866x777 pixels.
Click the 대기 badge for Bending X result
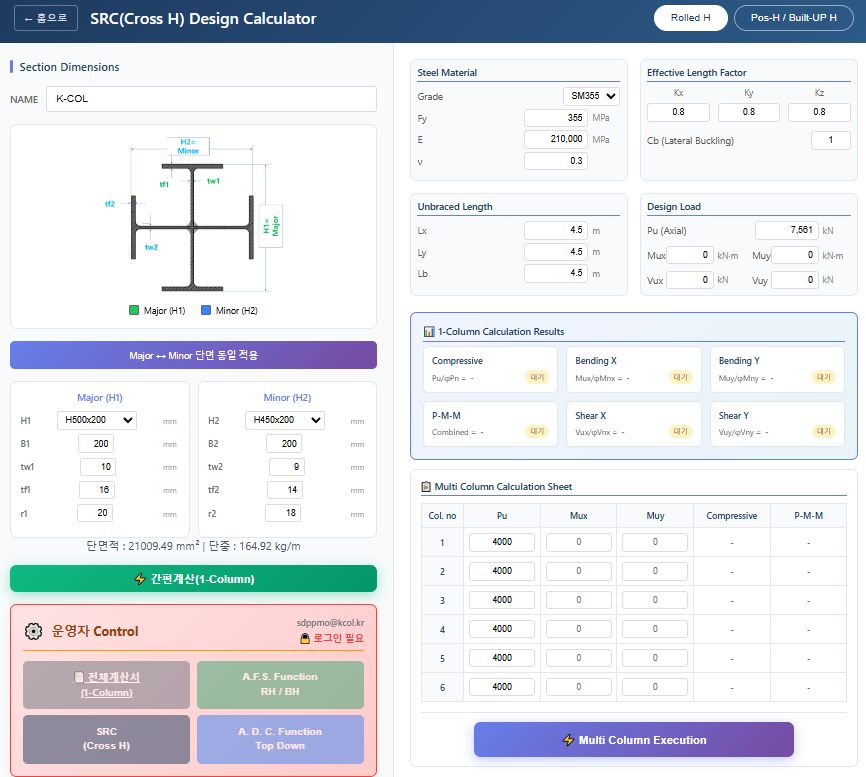coord(681,376)
